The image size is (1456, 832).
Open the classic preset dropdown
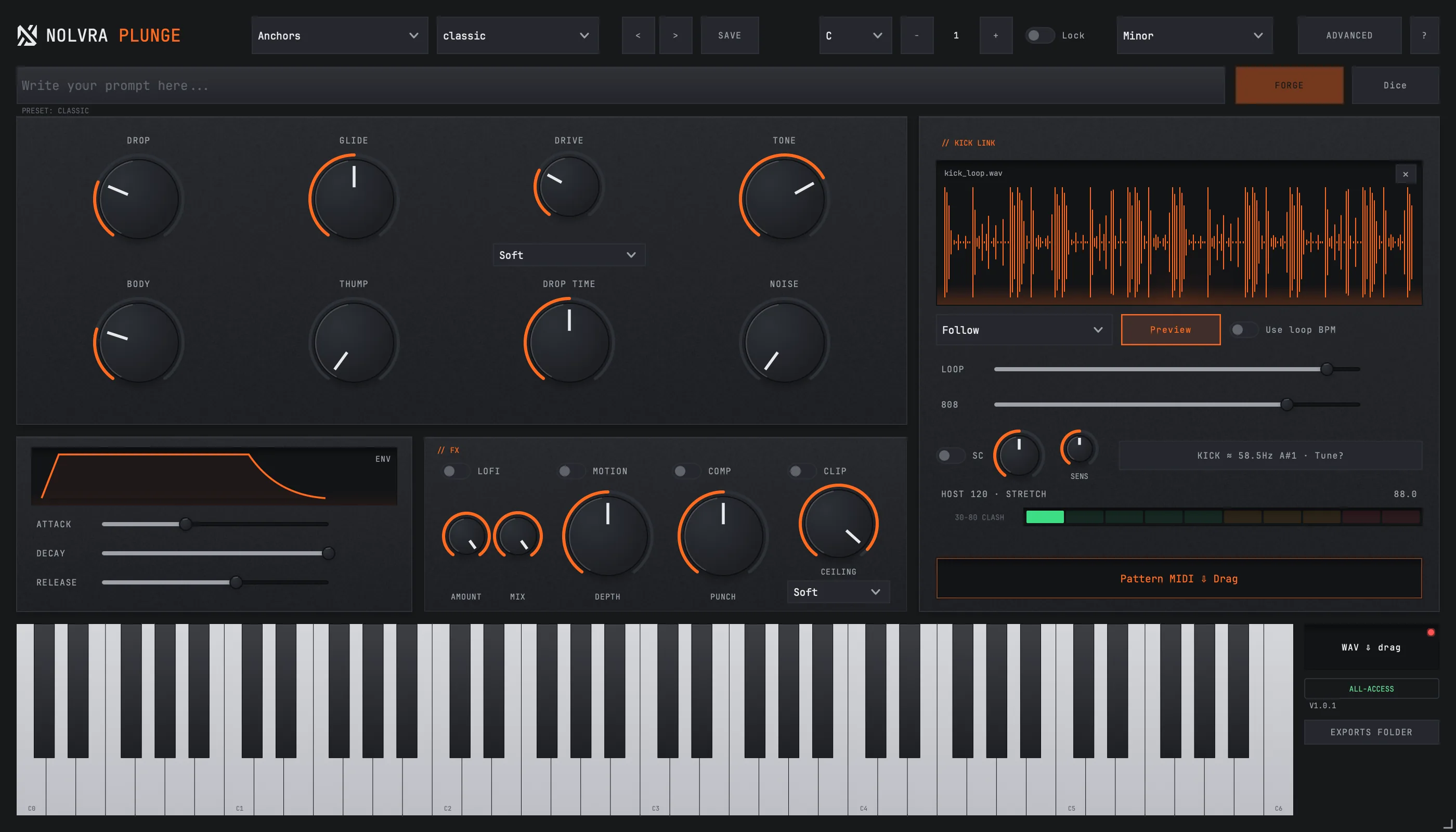coord(518,35)
